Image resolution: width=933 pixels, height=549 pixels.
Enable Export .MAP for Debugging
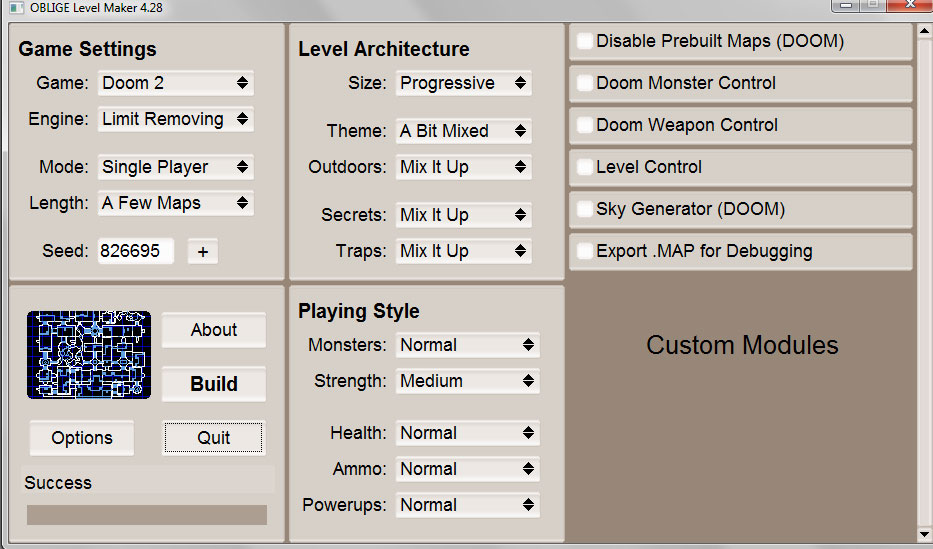click(x=585, y=251)
